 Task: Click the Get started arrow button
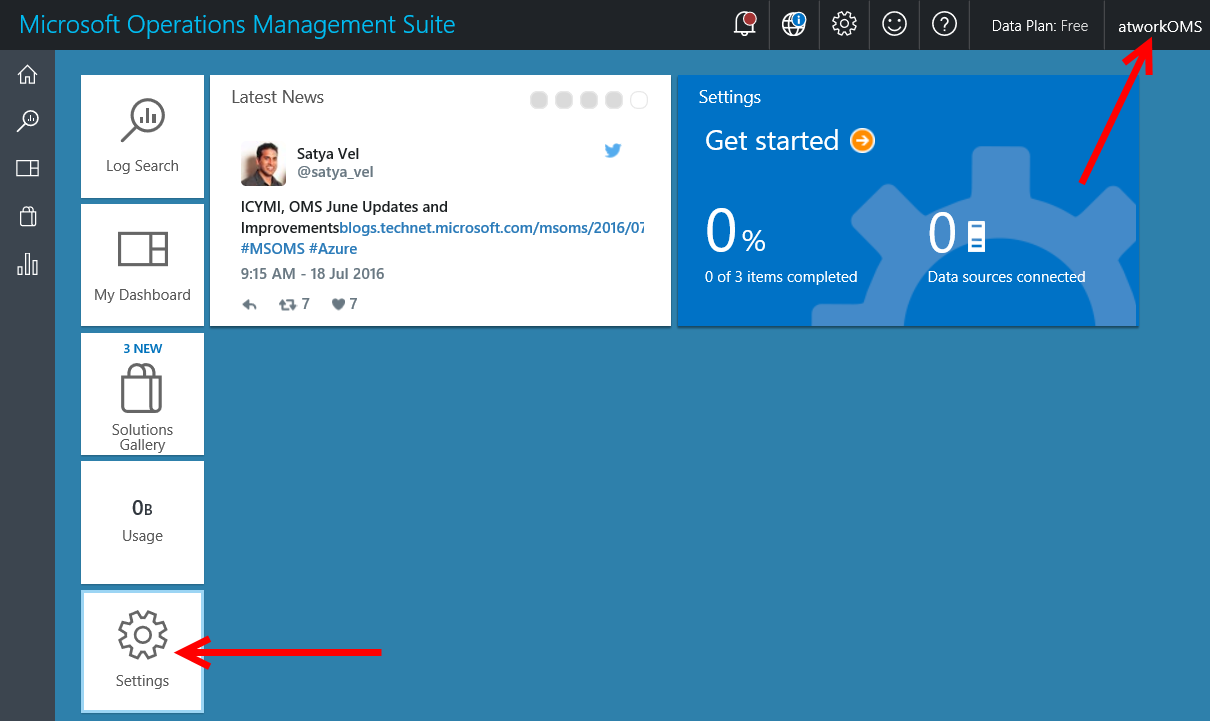coord(862,141)
